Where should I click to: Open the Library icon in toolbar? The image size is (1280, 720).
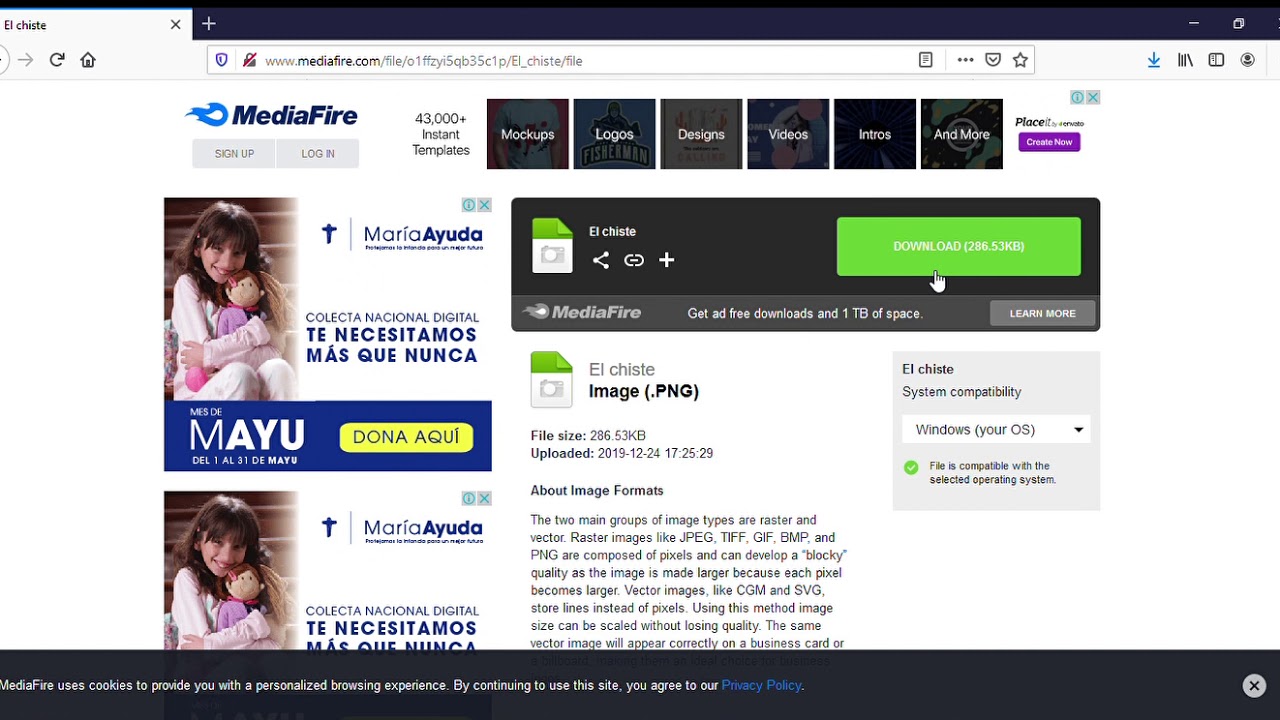[x=1185, y=60]
